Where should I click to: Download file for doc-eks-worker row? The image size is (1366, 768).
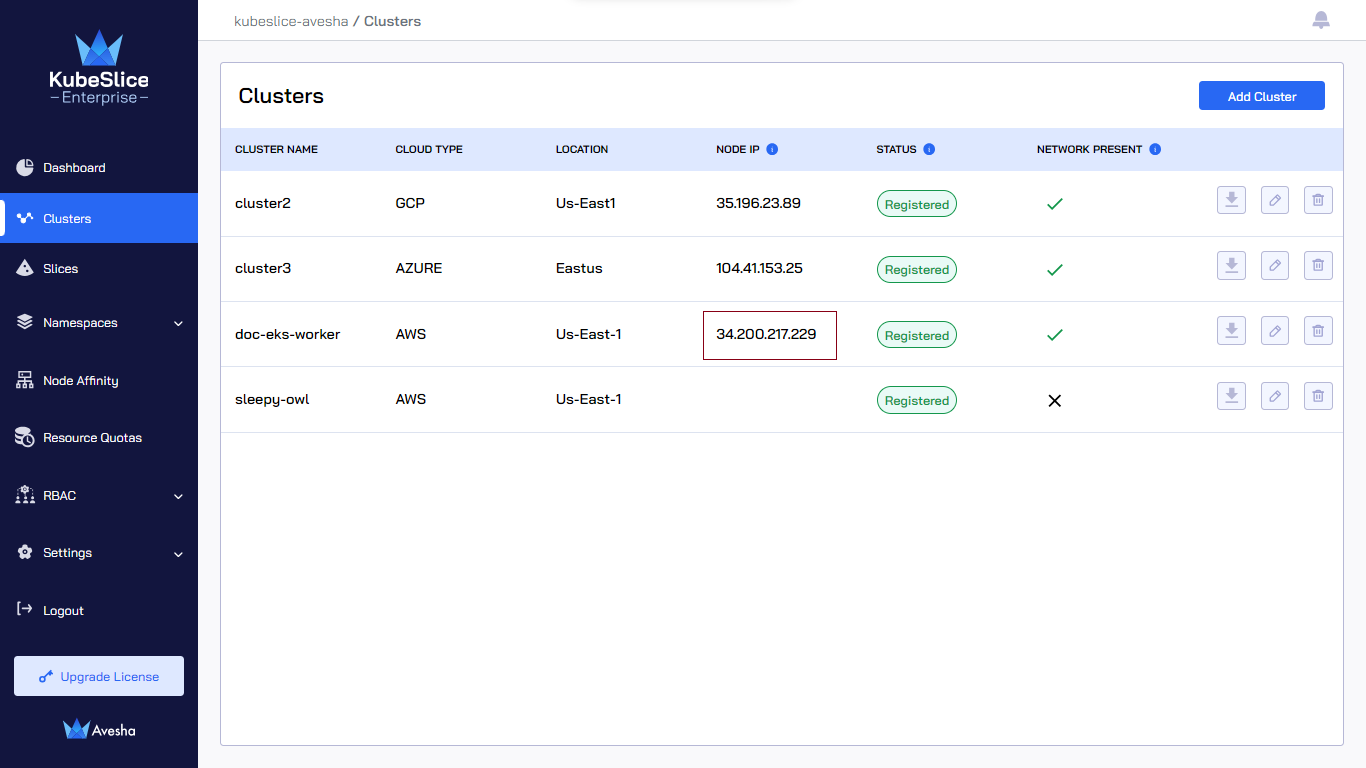tap(1232, 331)
